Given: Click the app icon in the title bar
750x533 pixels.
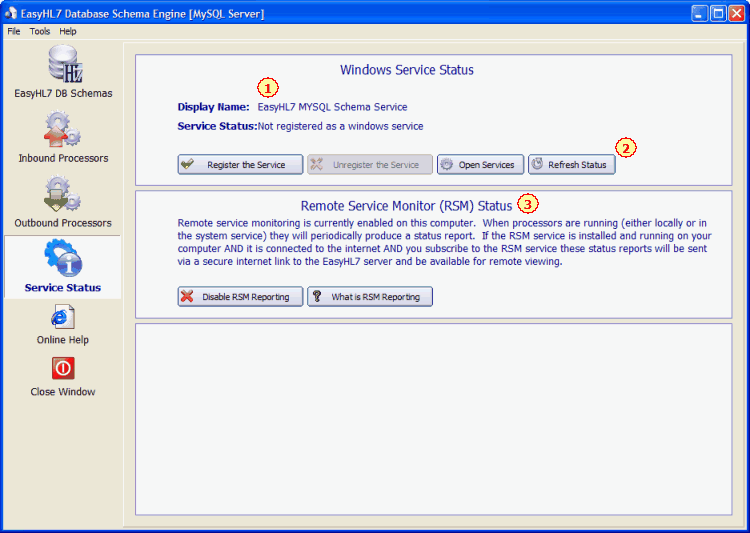Looking at the screenshot, I should pyautogui.click(x=11, y=13).
